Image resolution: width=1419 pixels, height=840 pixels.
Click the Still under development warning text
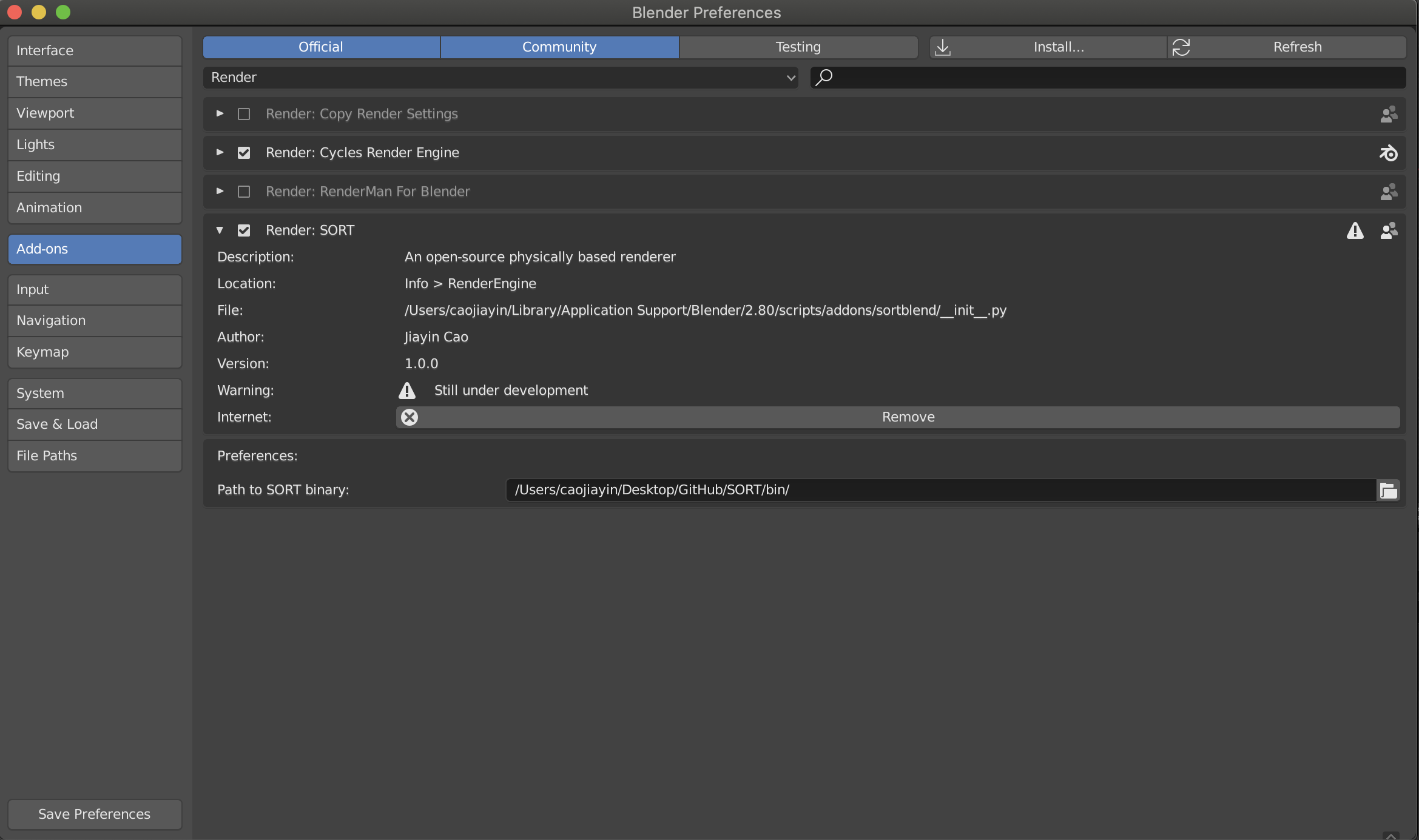coord(511,391)
